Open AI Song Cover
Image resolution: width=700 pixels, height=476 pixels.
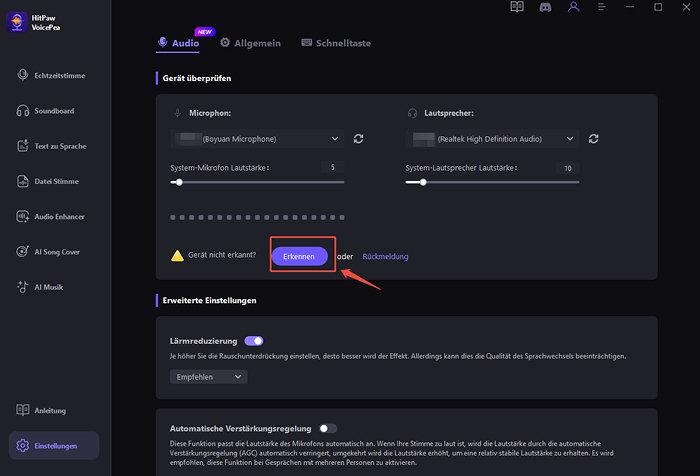[x=54, y=252]
